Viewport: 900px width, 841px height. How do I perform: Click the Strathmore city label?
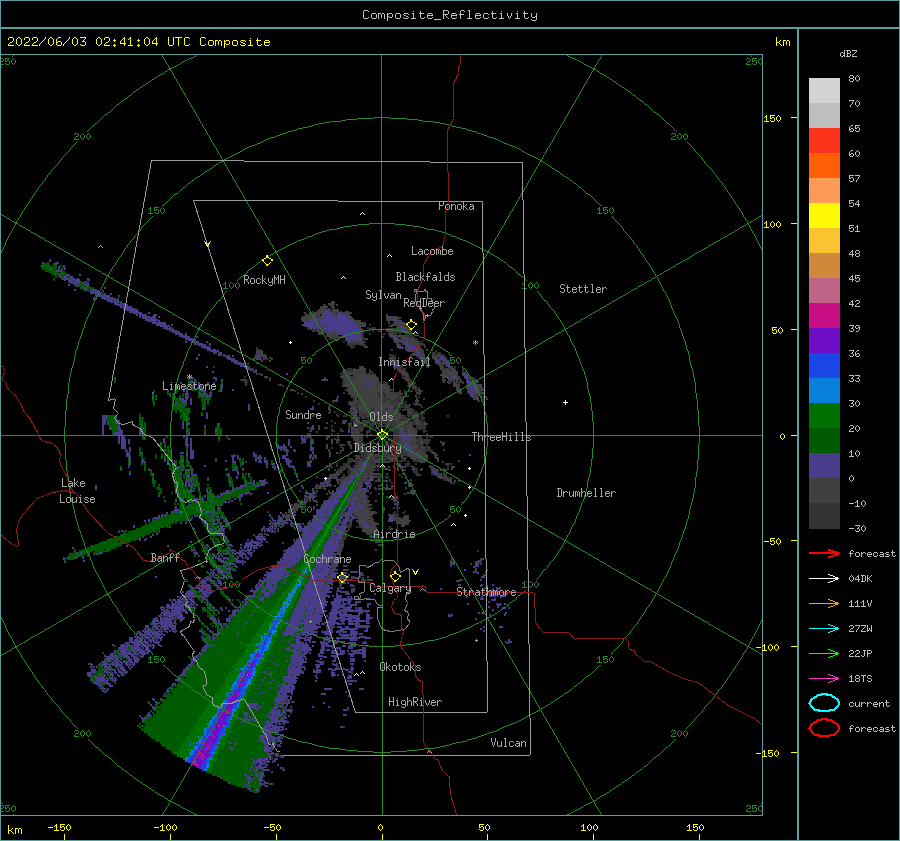pos(486,592)
